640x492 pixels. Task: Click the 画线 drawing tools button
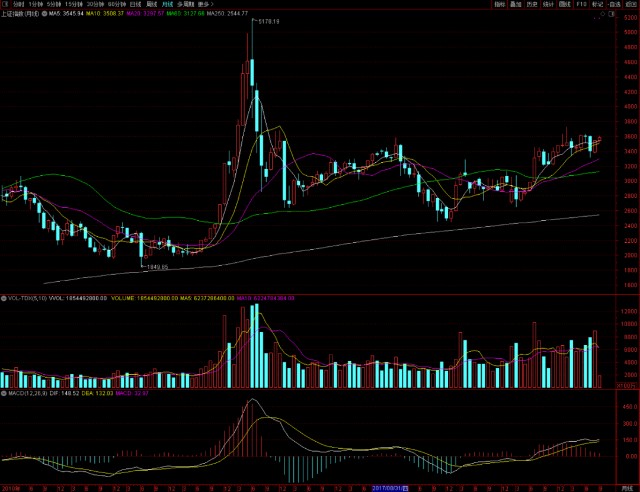564,4
